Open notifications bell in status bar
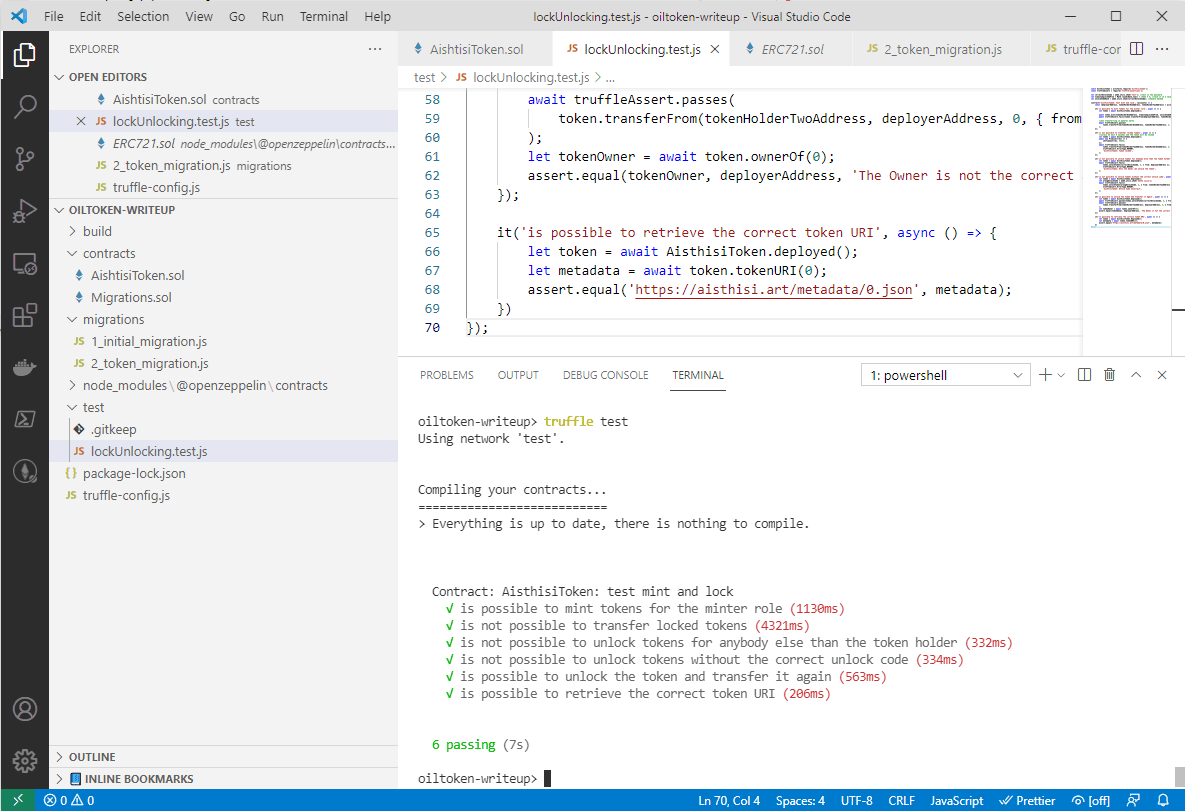 (x=1163, y=800)
